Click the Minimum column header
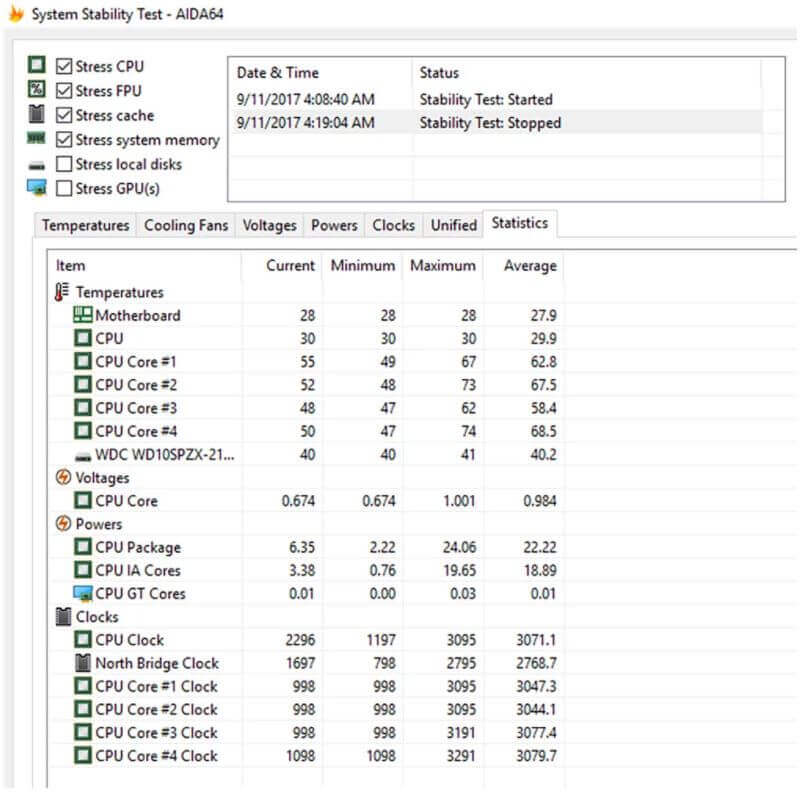The image size is (800, 798). [362, 266]
